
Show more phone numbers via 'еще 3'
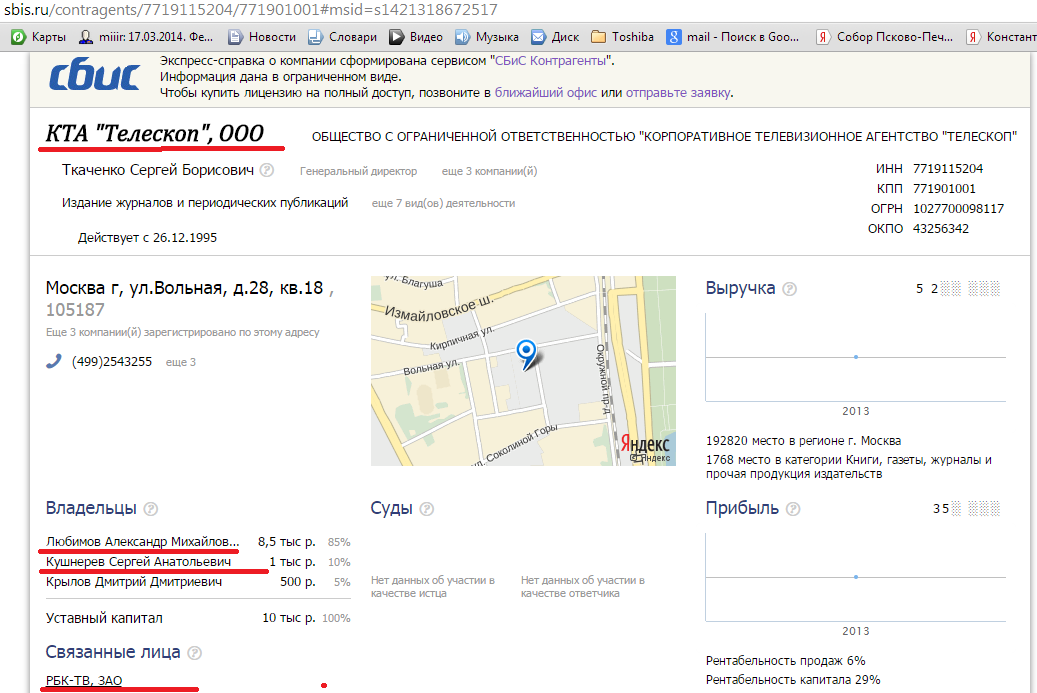pyautogui.click(x=180, y=362)
